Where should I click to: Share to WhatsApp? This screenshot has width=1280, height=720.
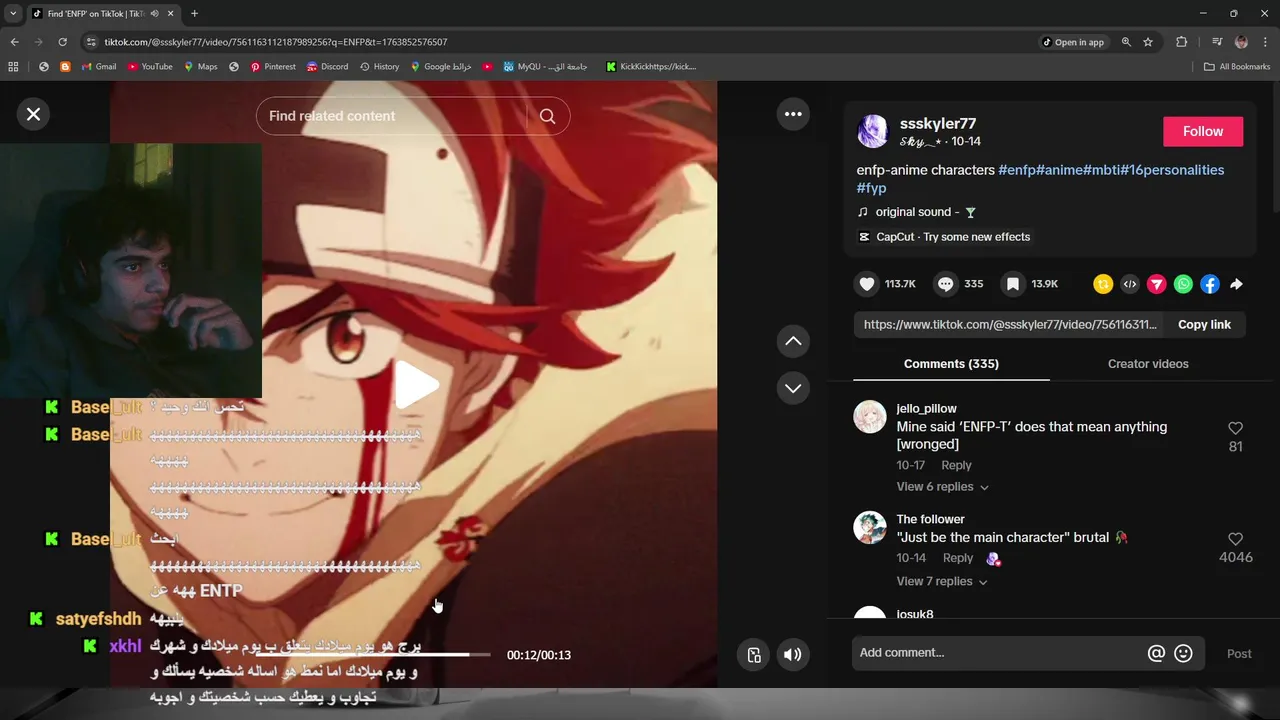tap(1183, 284)
